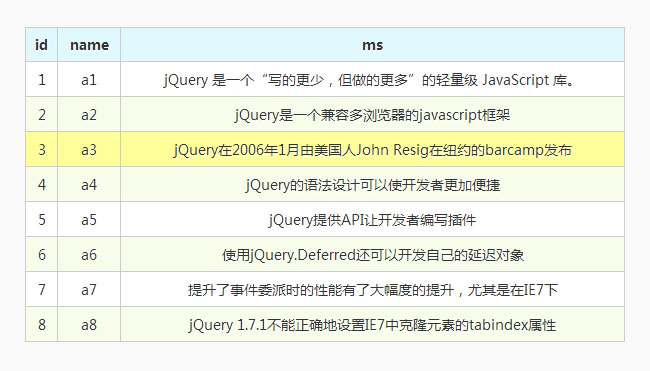Select the 兼容多浏览器 javascript框架 description cell
The height and width of the screenshot is (371, 650).
tap(372, 114)
